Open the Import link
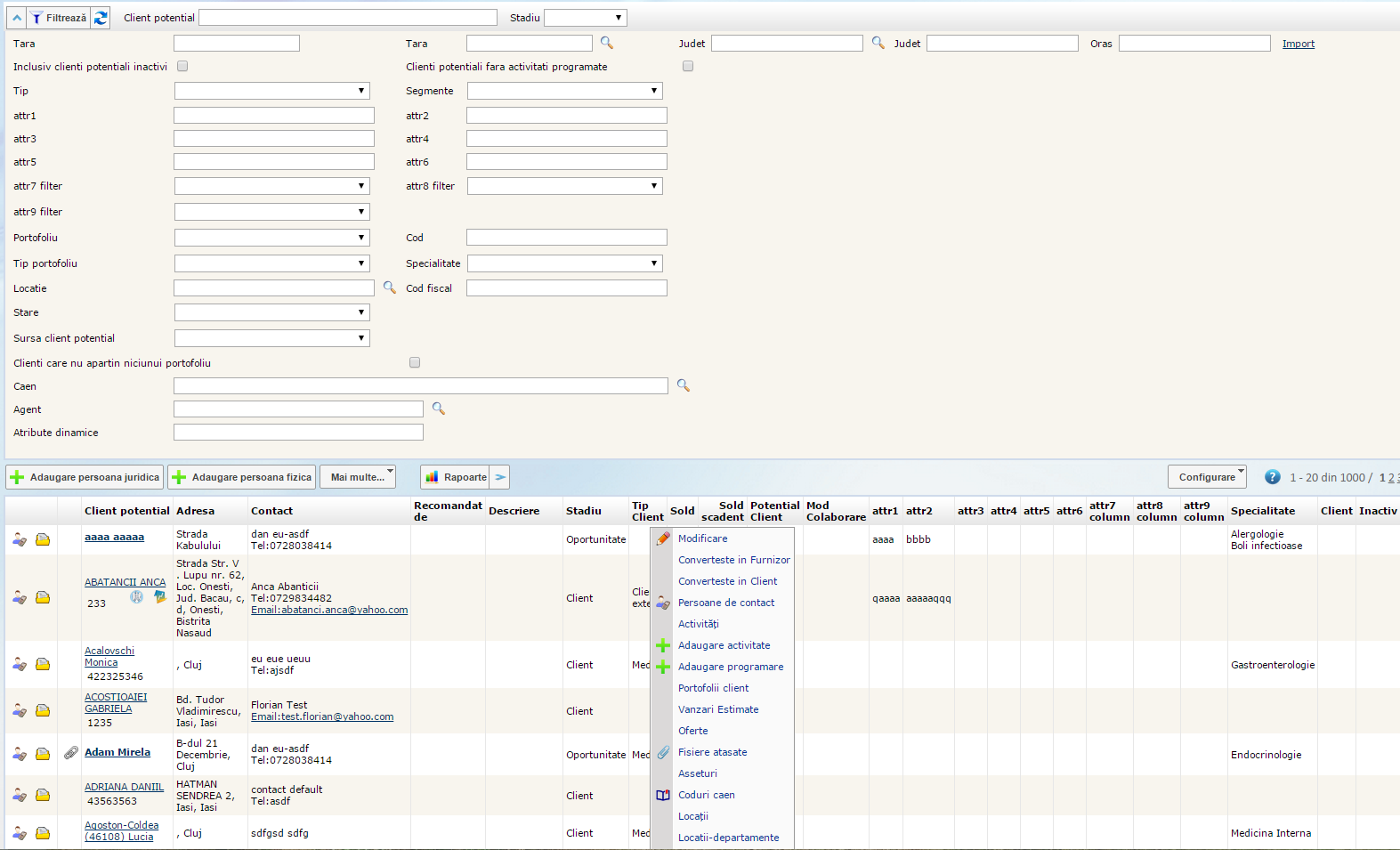Image resolution: width=1400 pixels, height=850 pixels. point(1298,44)
